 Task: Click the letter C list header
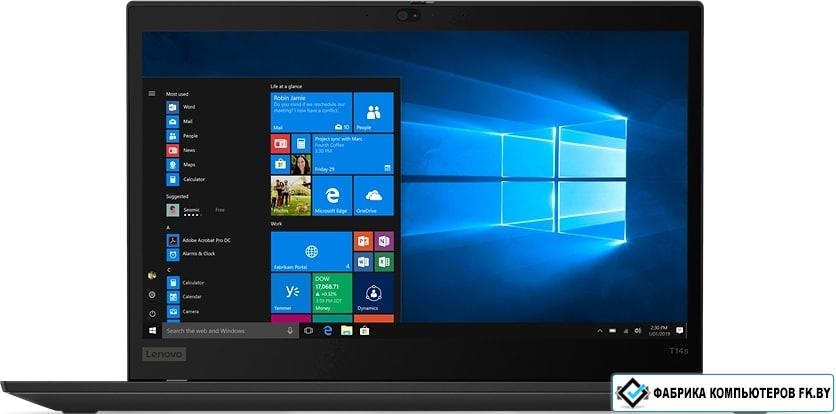[168, 270]
